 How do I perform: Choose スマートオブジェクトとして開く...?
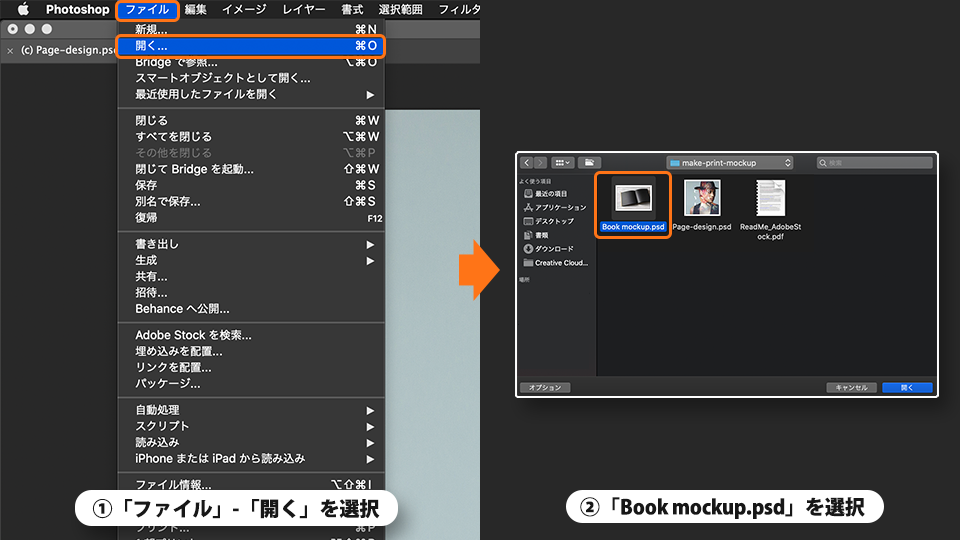tap(251, 78)
